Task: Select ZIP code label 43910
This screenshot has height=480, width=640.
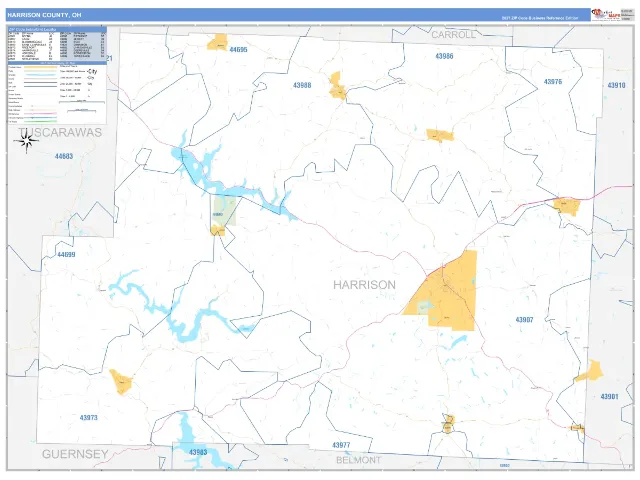Action: [616, 85]
